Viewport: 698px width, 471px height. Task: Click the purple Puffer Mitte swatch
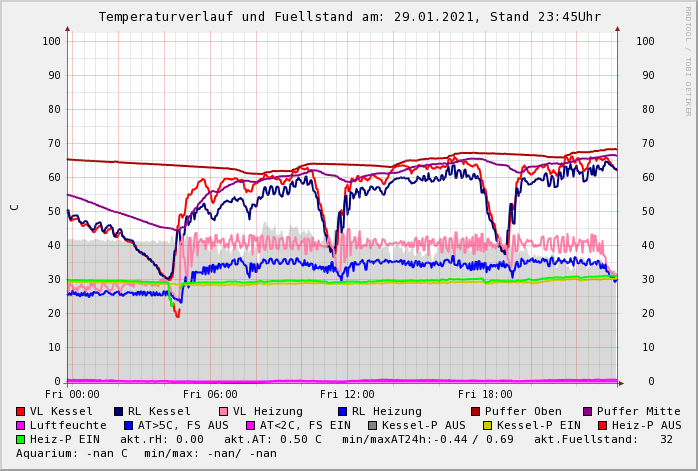coord(588,411)
